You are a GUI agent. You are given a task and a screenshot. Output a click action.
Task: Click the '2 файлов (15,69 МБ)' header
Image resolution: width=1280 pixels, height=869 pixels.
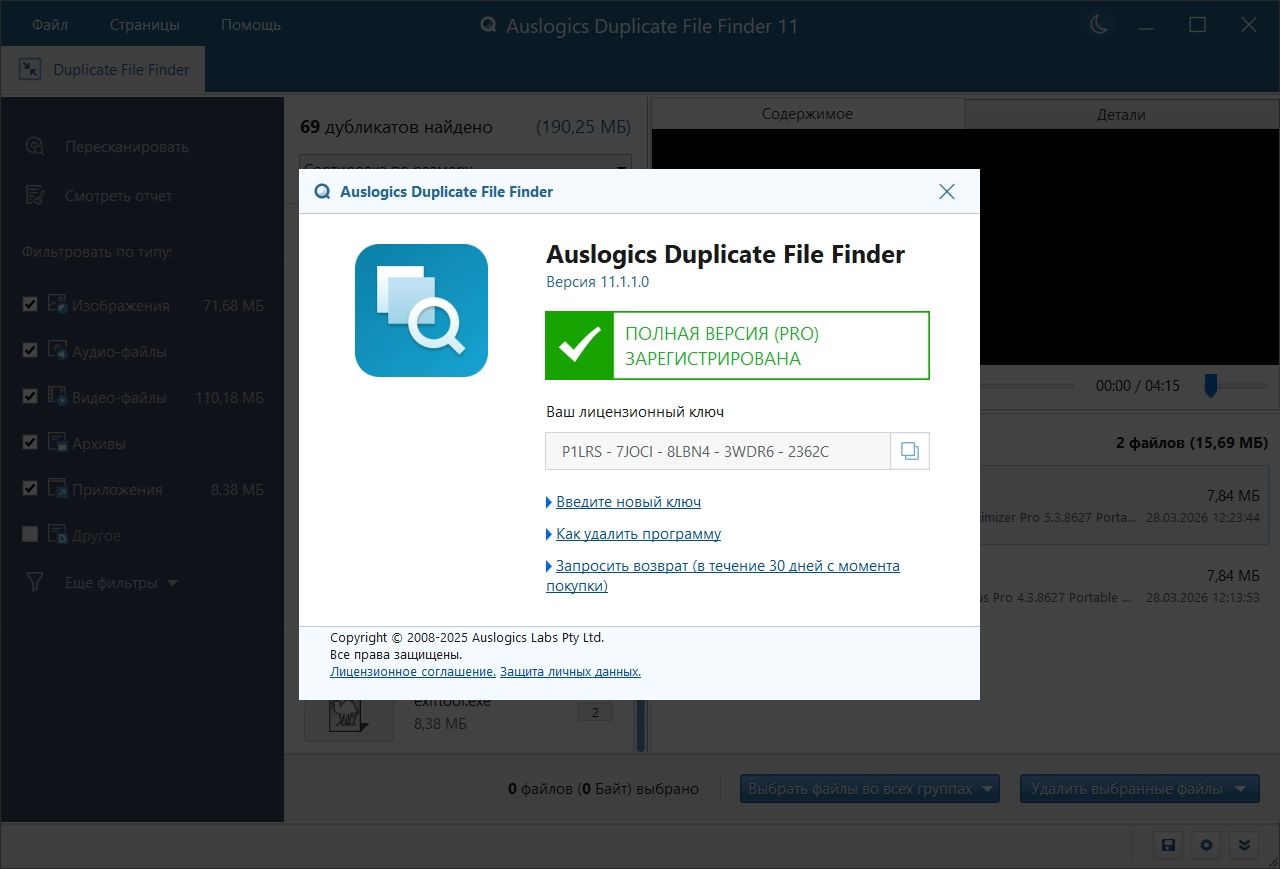point(1192,442)
